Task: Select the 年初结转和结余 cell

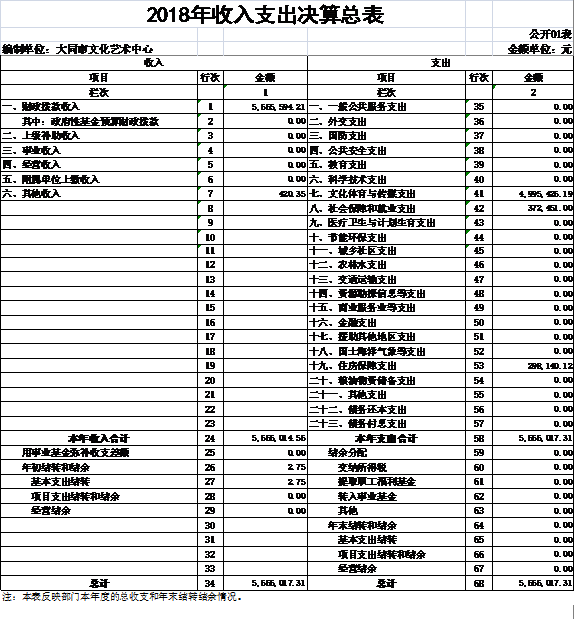Action: (99, 467)
